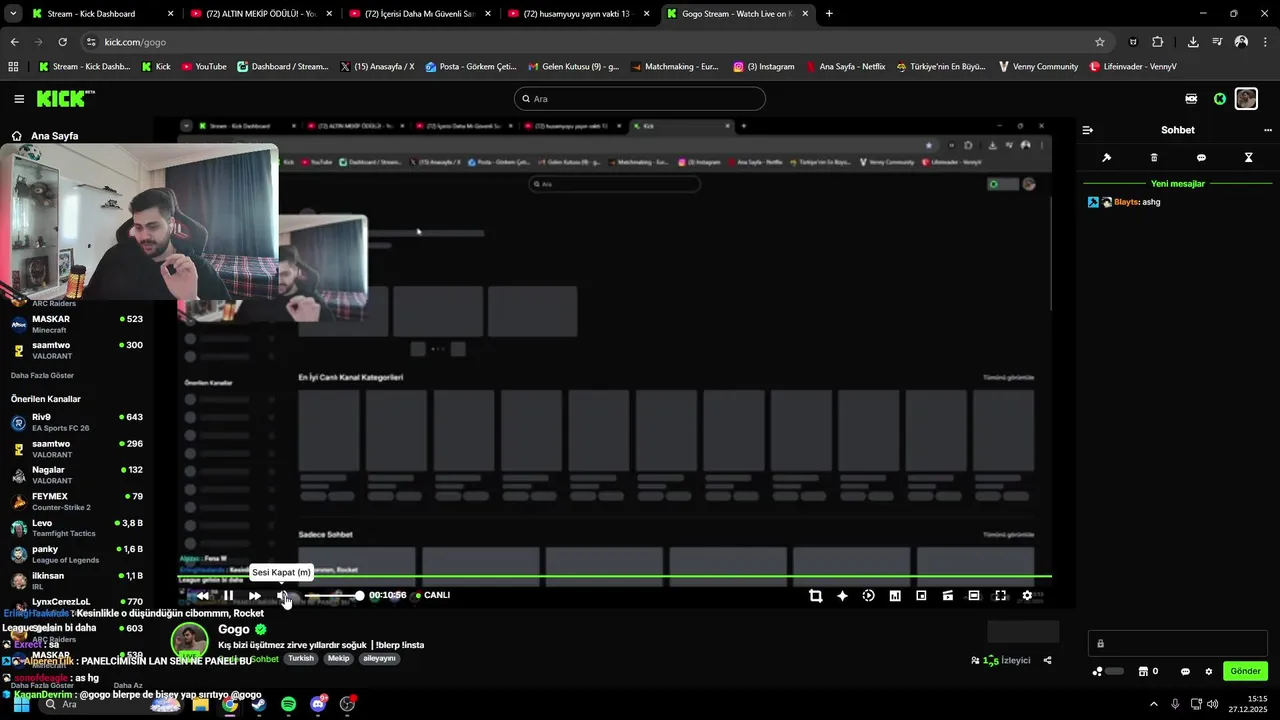Click the chat bubble icon beside Gönder
The image size is (1280, 720).
(1185, 671)
